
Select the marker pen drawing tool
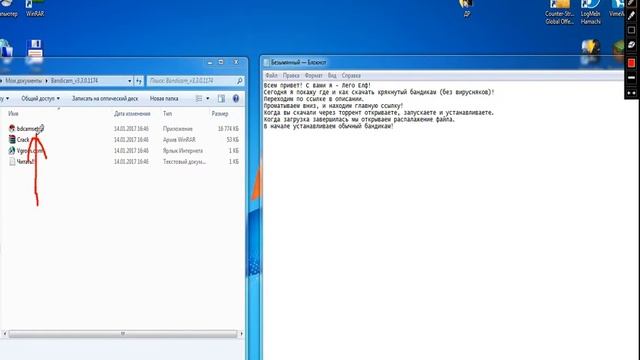click(631, 16)
